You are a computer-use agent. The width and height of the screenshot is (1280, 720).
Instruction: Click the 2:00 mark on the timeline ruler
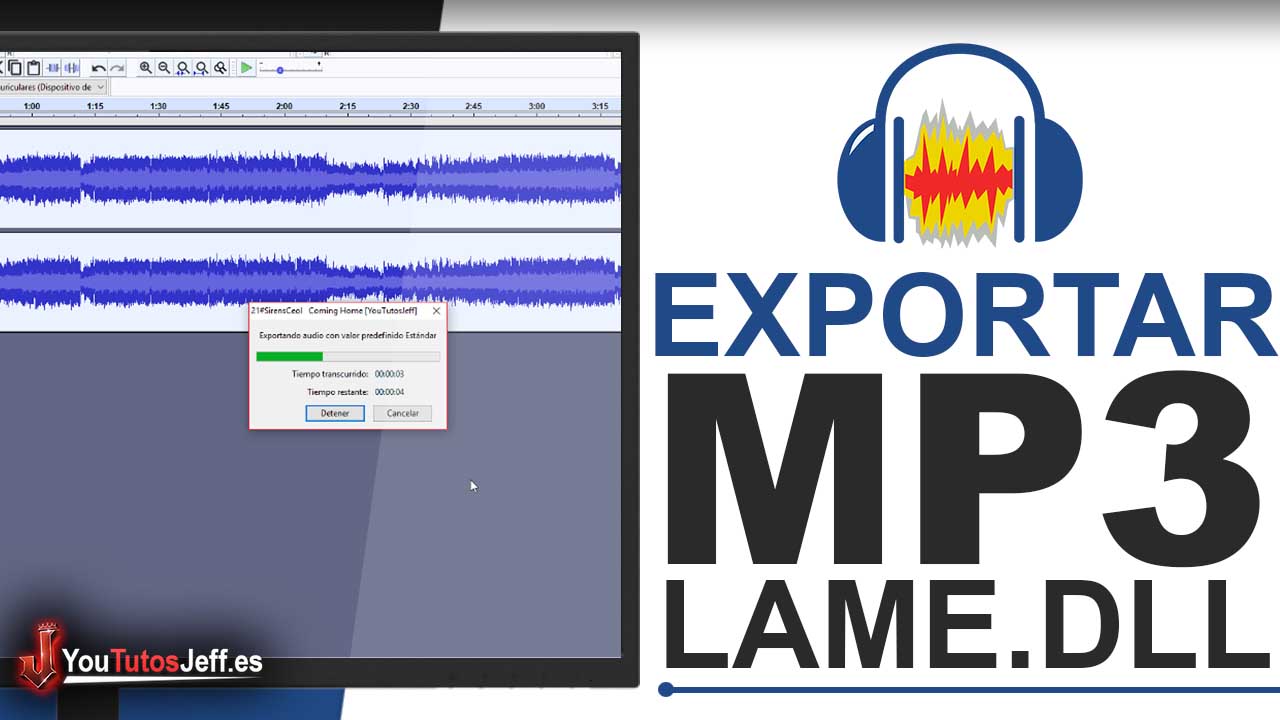[284, 106]
